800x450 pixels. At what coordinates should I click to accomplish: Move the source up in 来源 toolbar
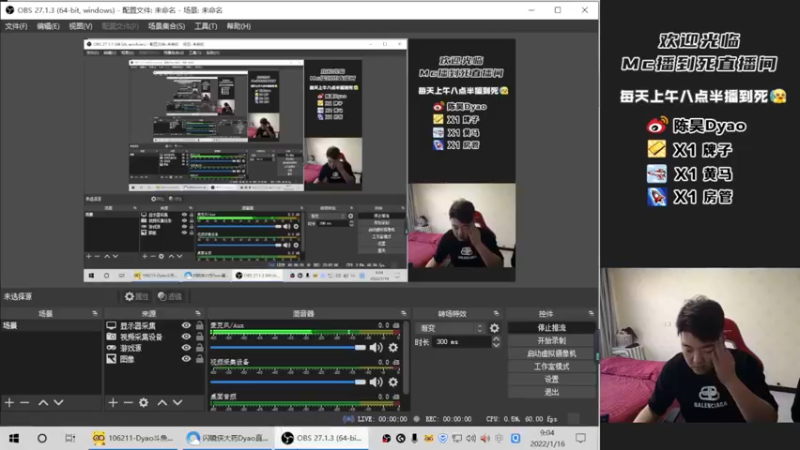pyautogui.click(x=162, y=403)
